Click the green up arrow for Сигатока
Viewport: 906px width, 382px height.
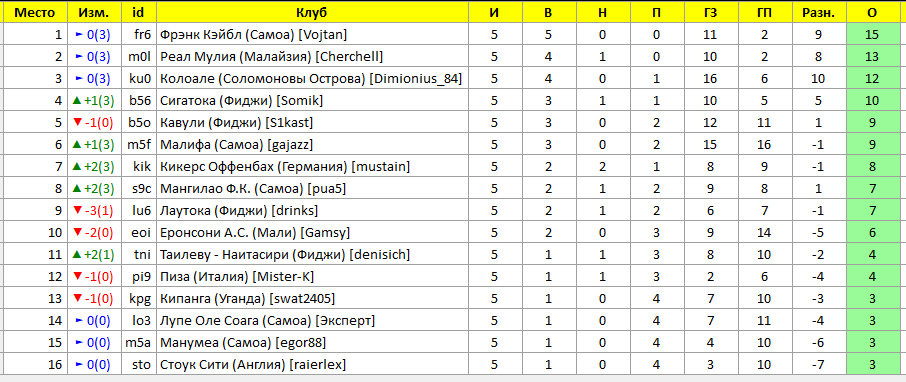click(x=76, y=101)
